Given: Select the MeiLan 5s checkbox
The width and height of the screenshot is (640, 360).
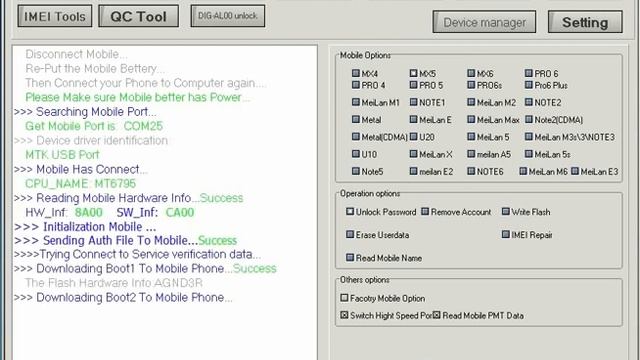Looking at the screenshot, I should (x=529, y=154).
